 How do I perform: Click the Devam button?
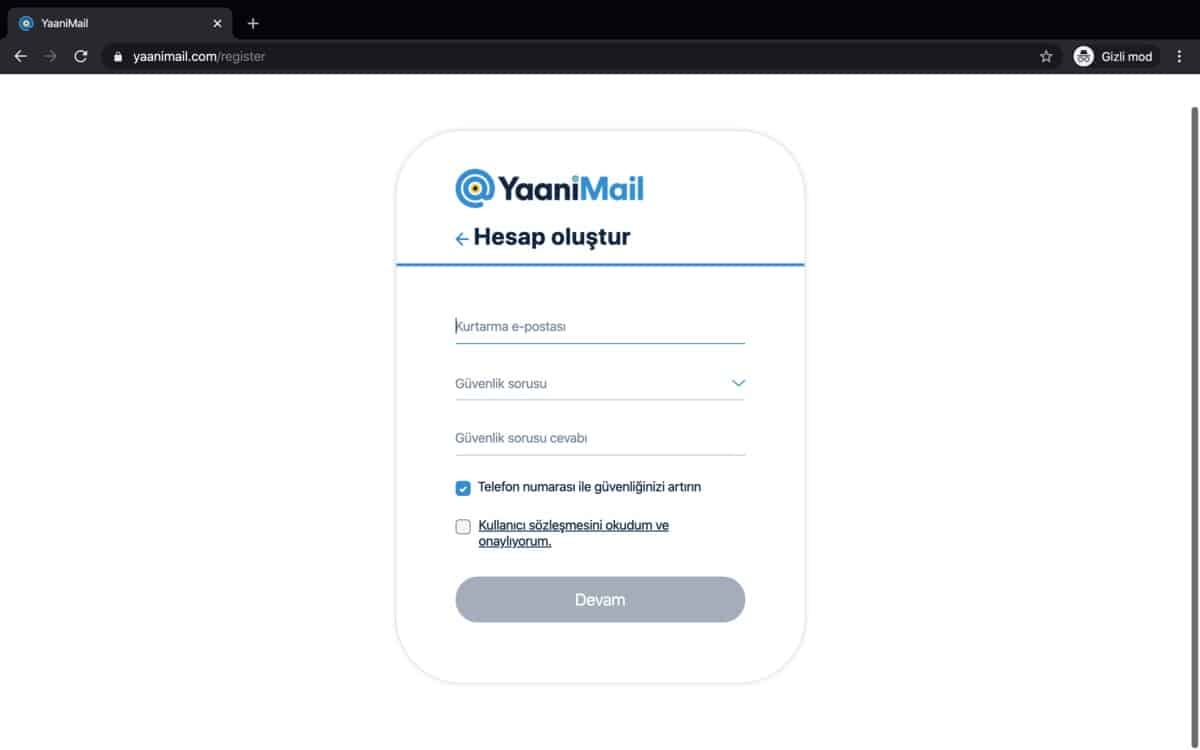[600, 600]
